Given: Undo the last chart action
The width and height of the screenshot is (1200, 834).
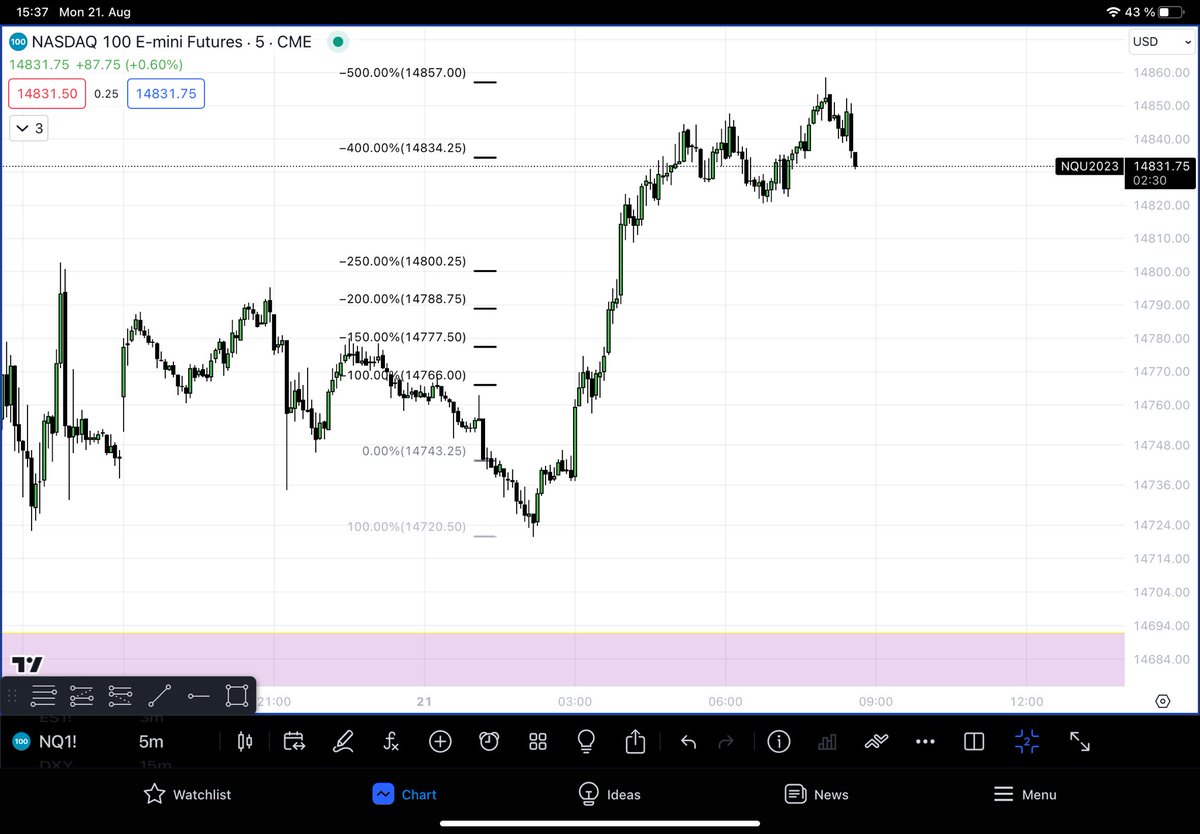Looking at the screenshot, I should 688,741.
